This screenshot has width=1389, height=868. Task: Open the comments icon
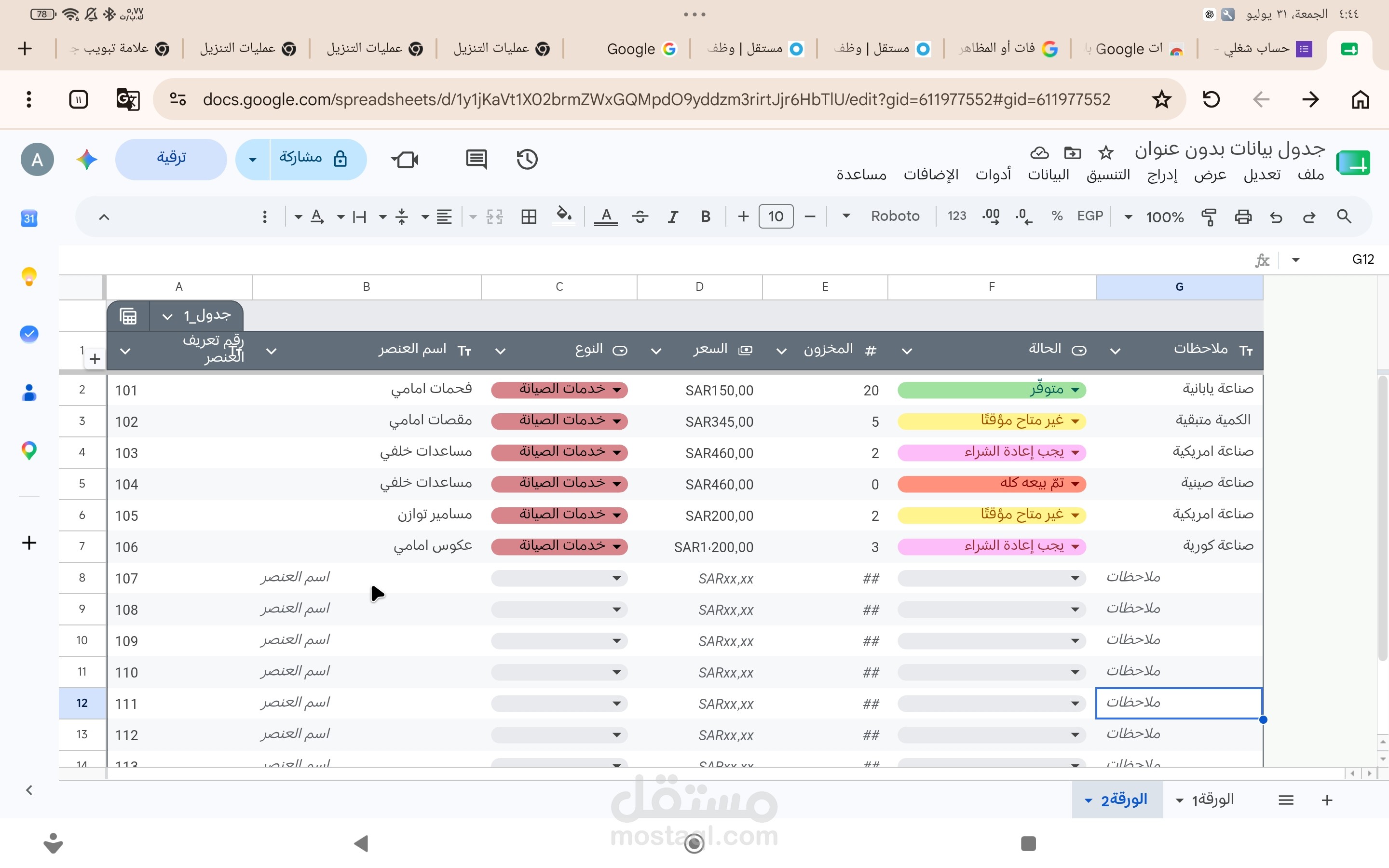[476, 159]
